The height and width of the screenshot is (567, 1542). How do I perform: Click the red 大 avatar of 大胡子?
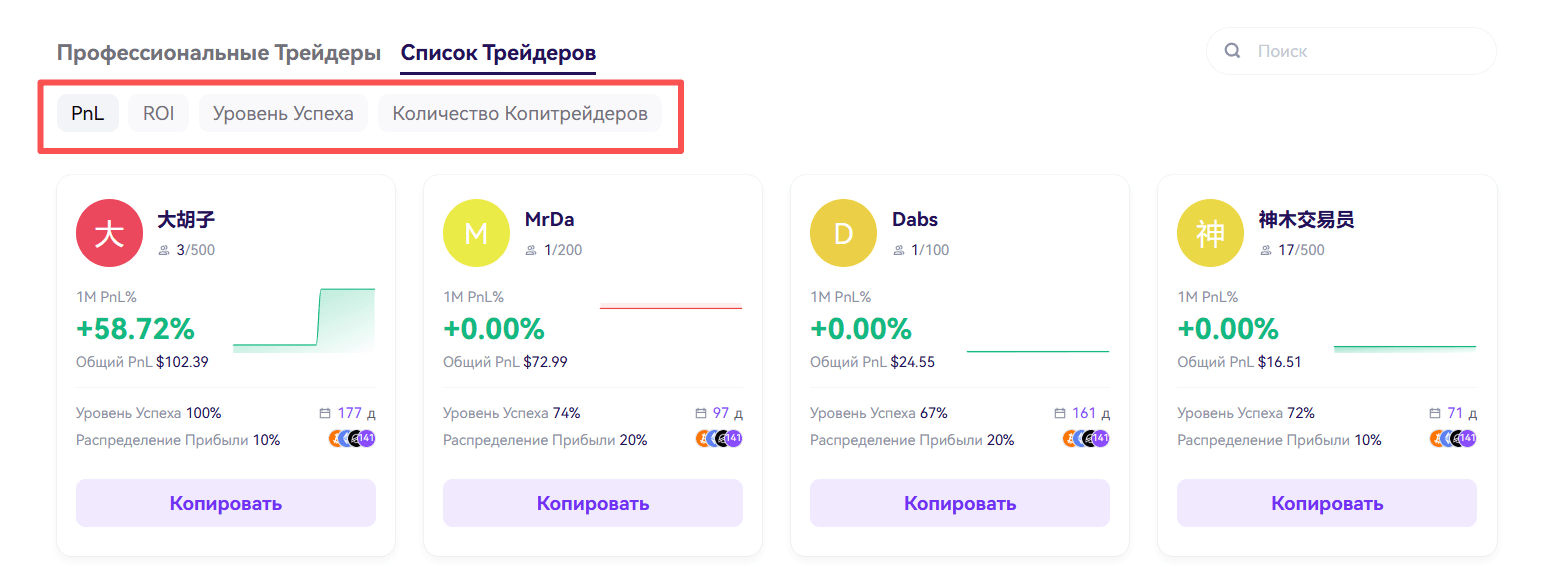[109, 234]
